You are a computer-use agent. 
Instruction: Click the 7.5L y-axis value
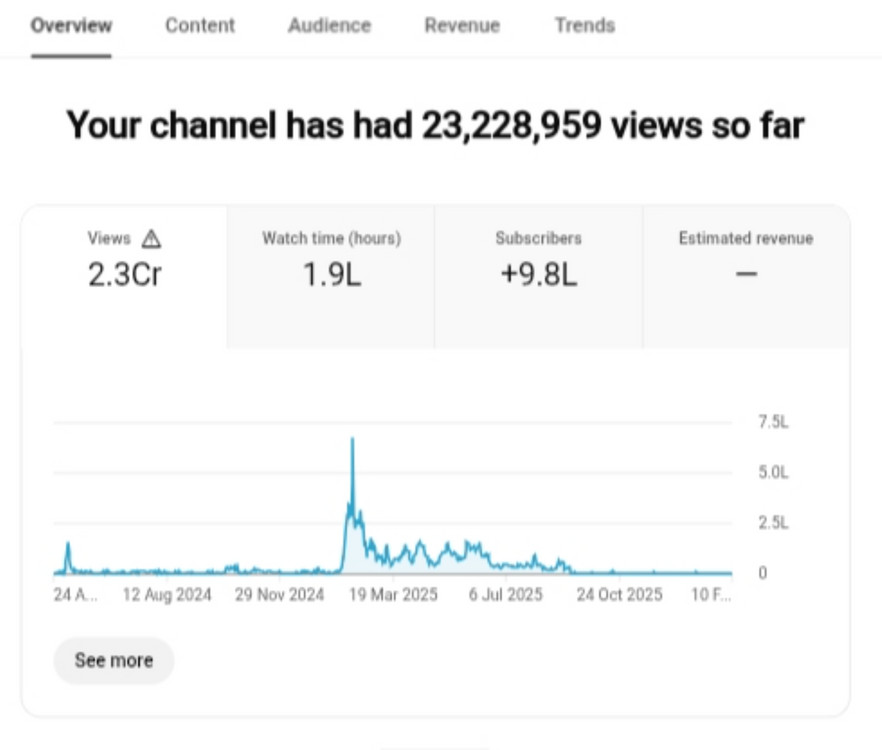(773, 423)
